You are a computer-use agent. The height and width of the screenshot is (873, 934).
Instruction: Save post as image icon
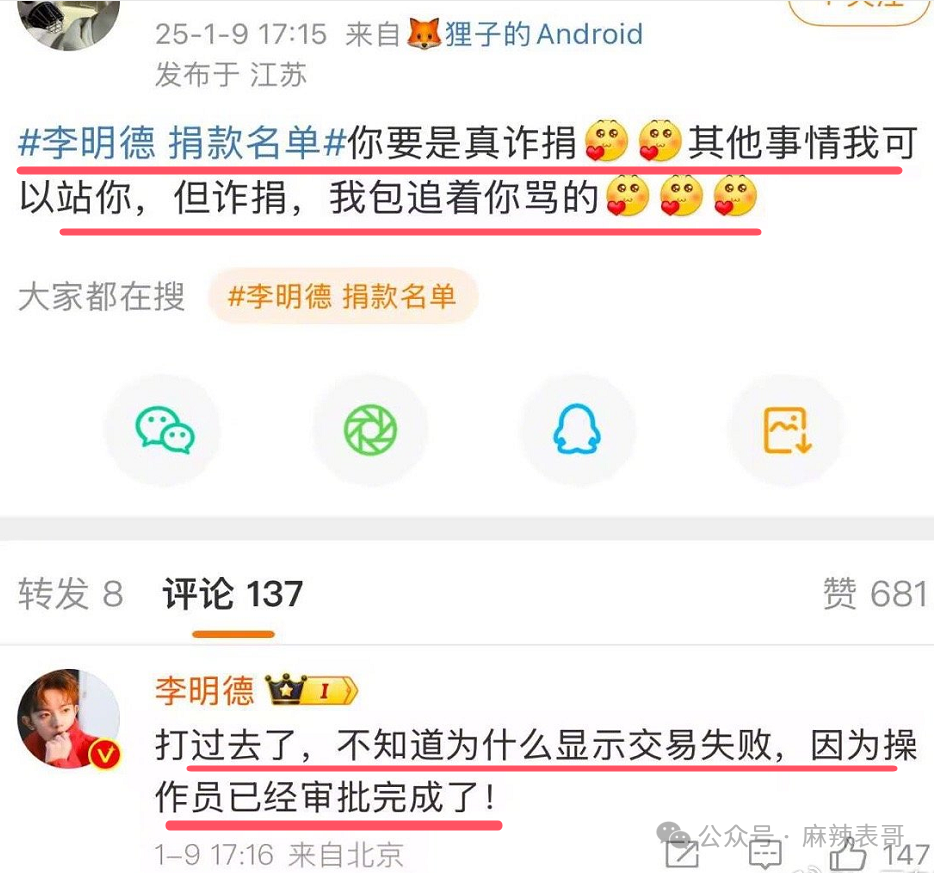pos(787,429)
